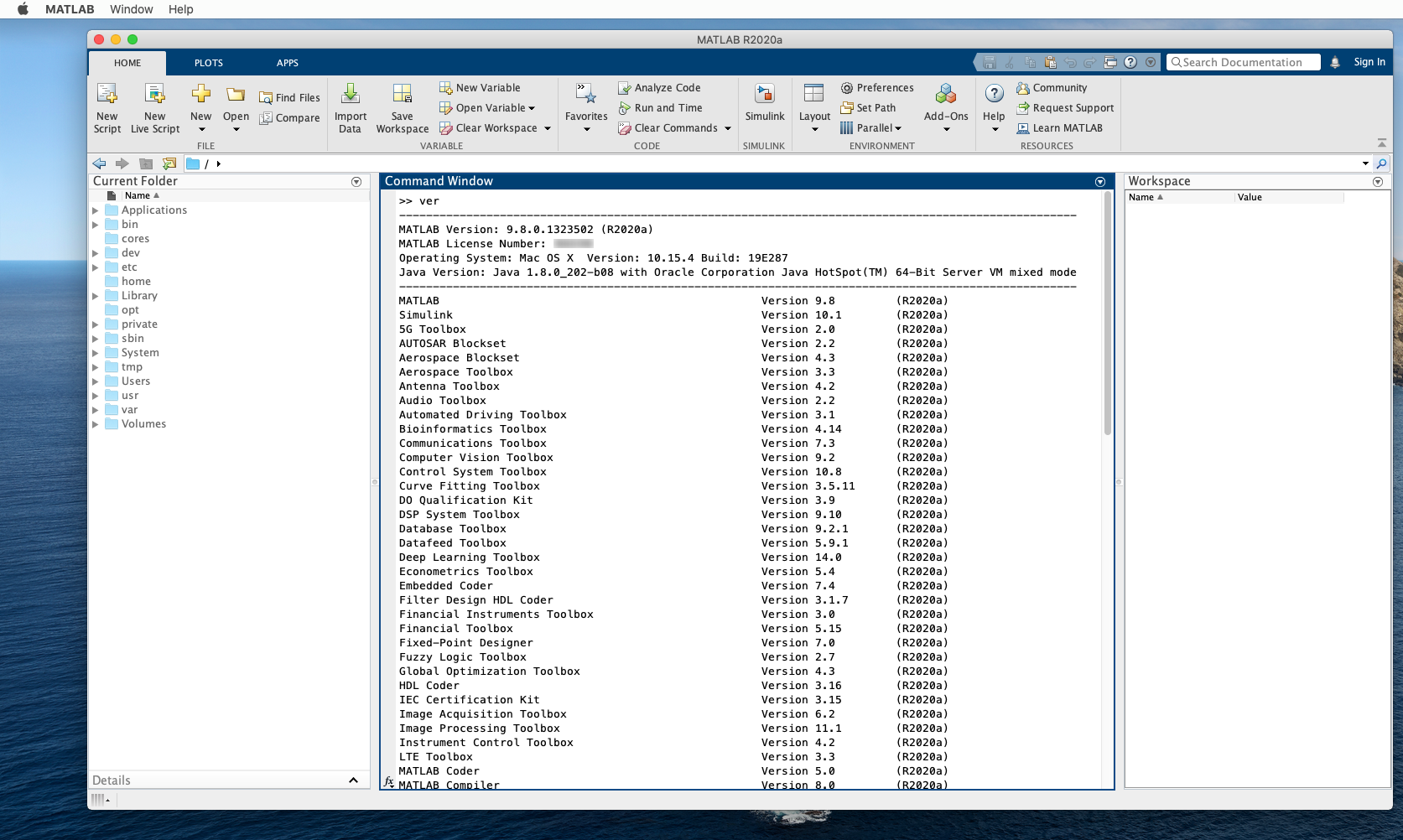Open the Simulink launcher
This screenshot has height=840, width=1403.
pyautogui.click(x=765, y=103)
